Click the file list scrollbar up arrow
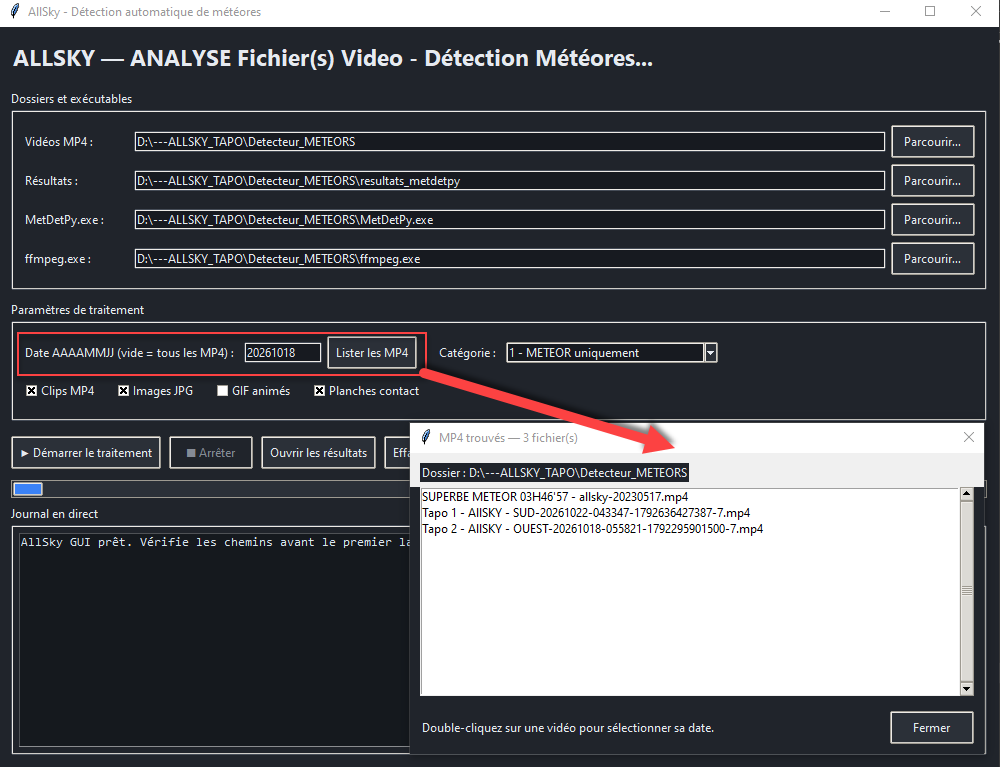The width and height of the screenshot is (1000, 767). (966, 493)
